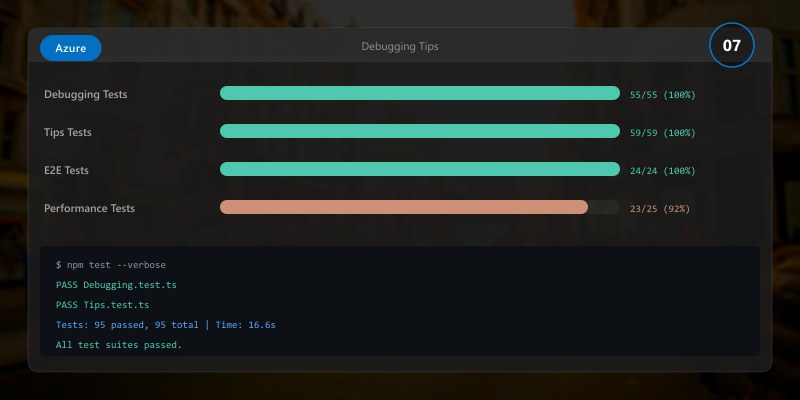Click the 59/59 (100%) result

click(662, 133)
